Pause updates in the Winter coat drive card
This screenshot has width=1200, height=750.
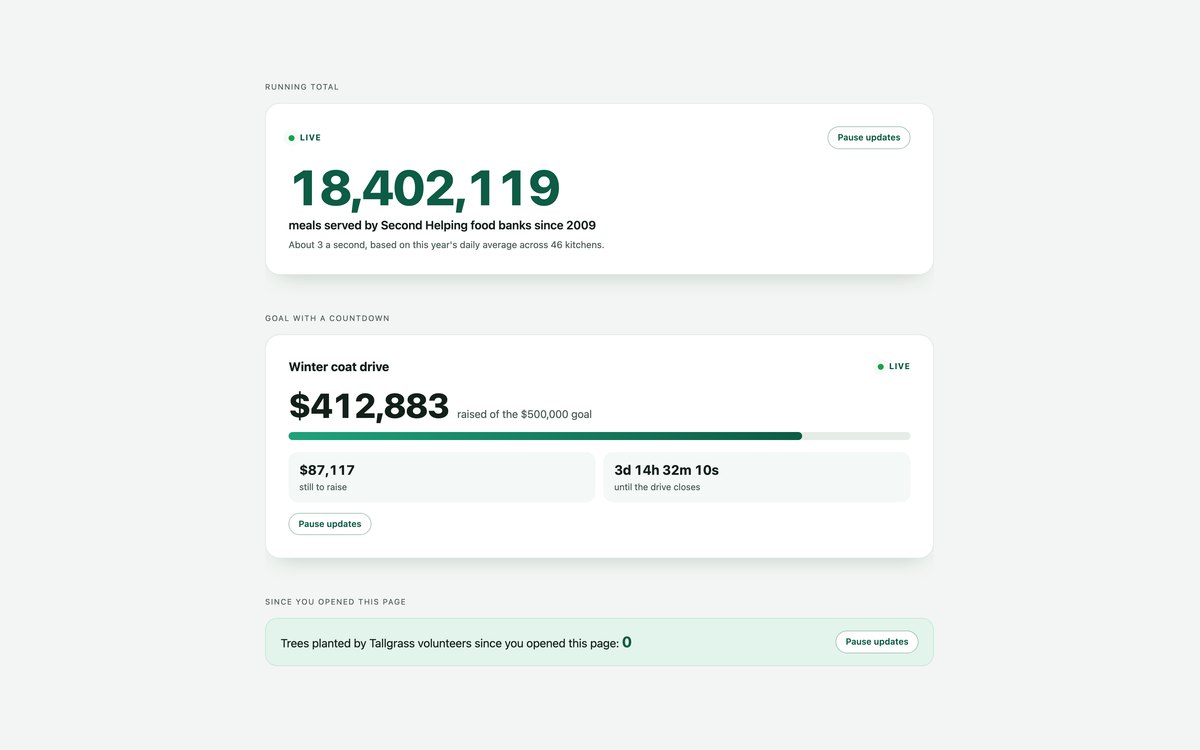click(330, 524)
